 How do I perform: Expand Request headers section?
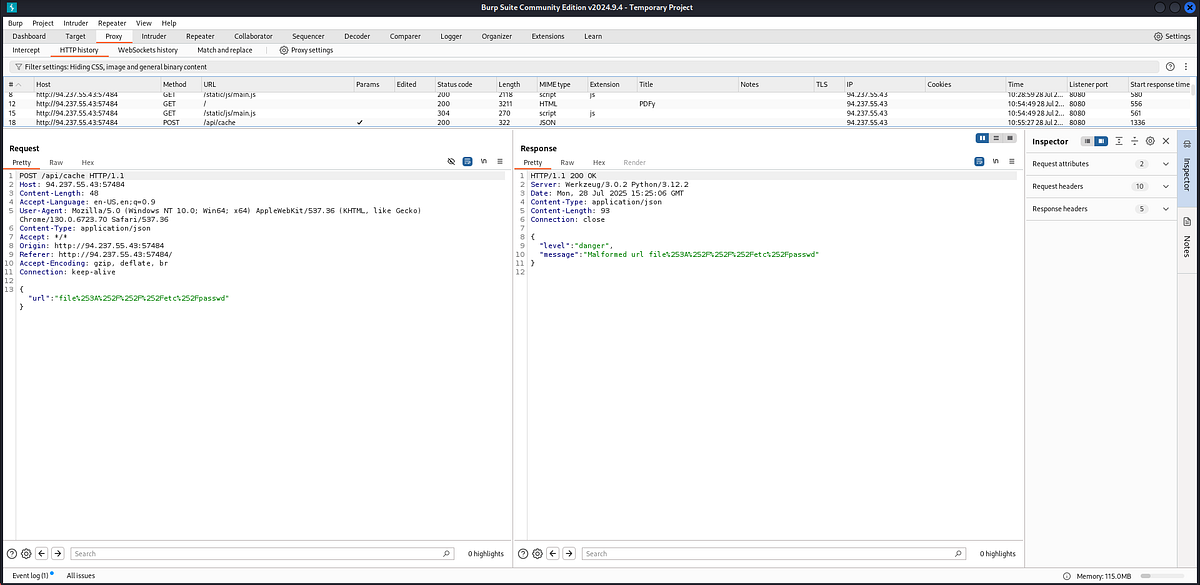point(1099,186)
